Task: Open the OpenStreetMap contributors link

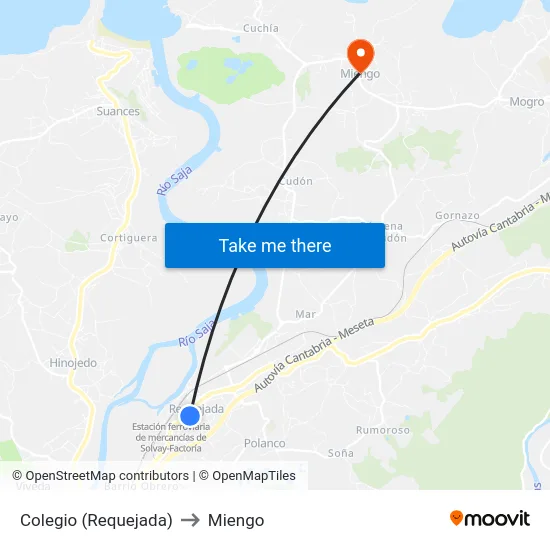Action: 101,476
